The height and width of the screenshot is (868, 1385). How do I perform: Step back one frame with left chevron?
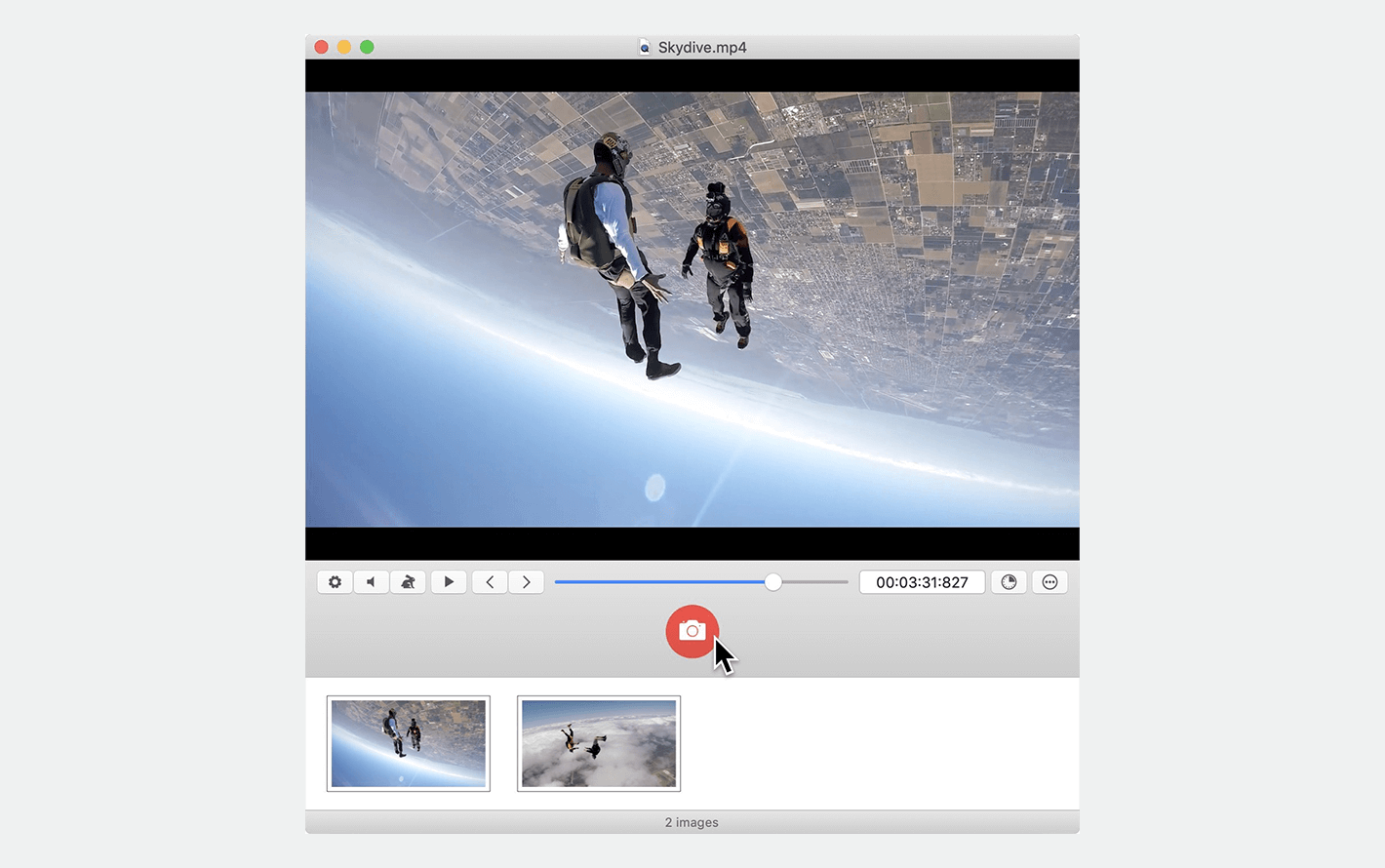[x=490, y=582]
